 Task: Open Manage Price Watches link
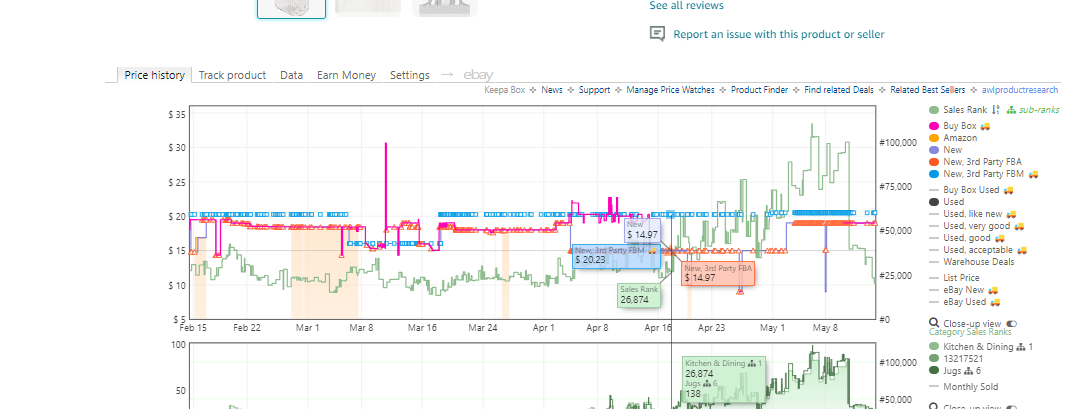[x=670, y=90]
